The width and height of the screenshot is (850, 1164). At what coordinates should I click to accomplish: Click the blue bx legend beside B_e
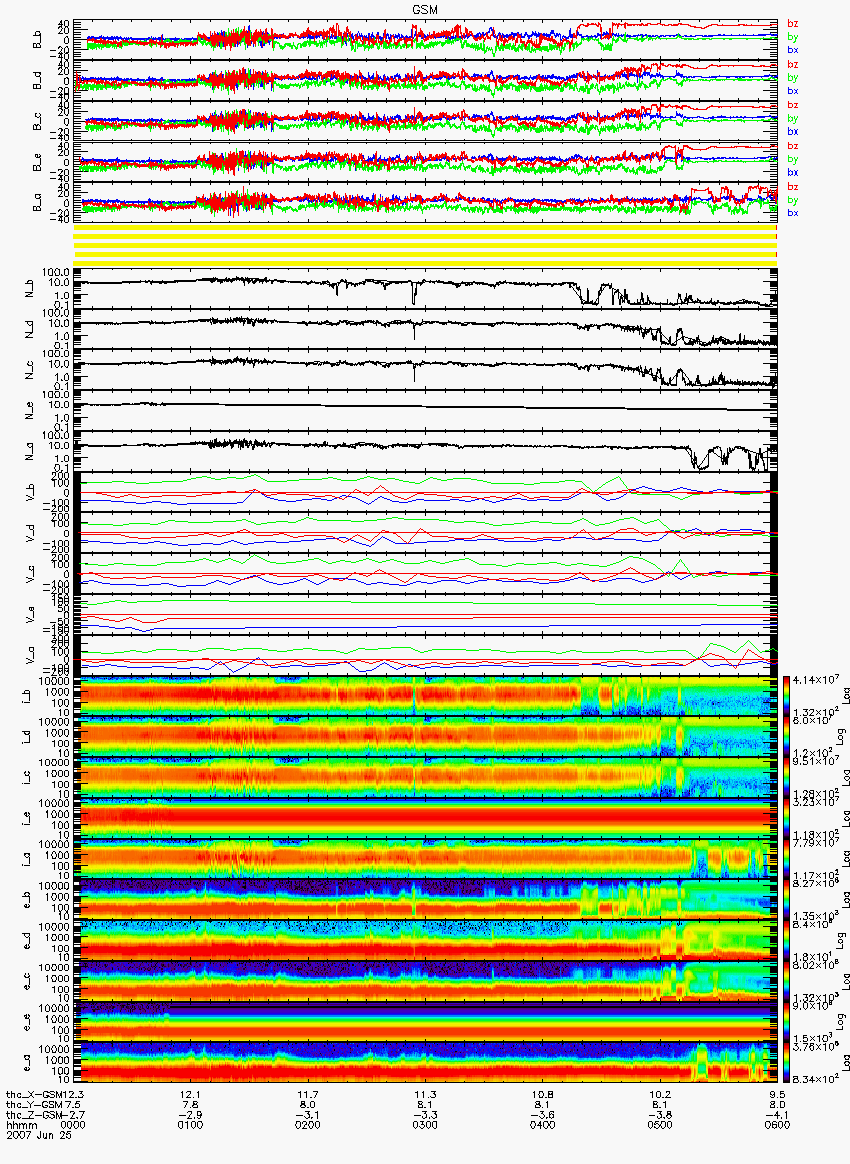point(792,172)
